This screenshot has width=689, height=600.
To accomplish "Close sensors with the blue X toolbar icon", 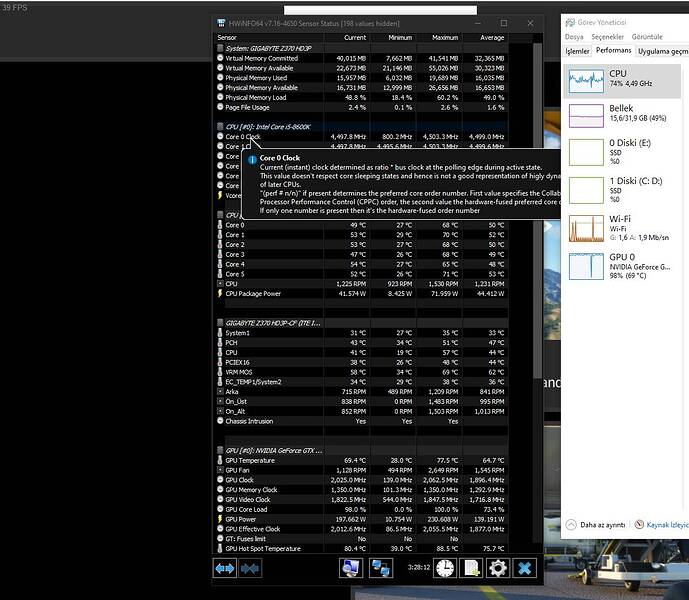I will 525,568.
